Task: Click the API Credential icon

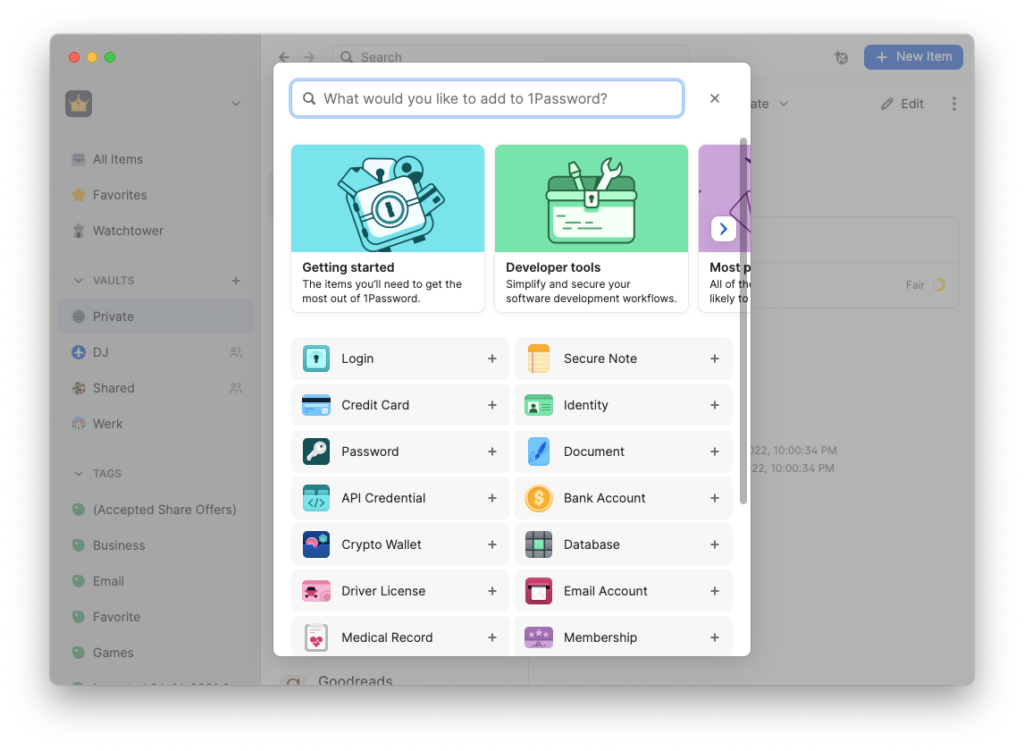Action: [314, 497]
